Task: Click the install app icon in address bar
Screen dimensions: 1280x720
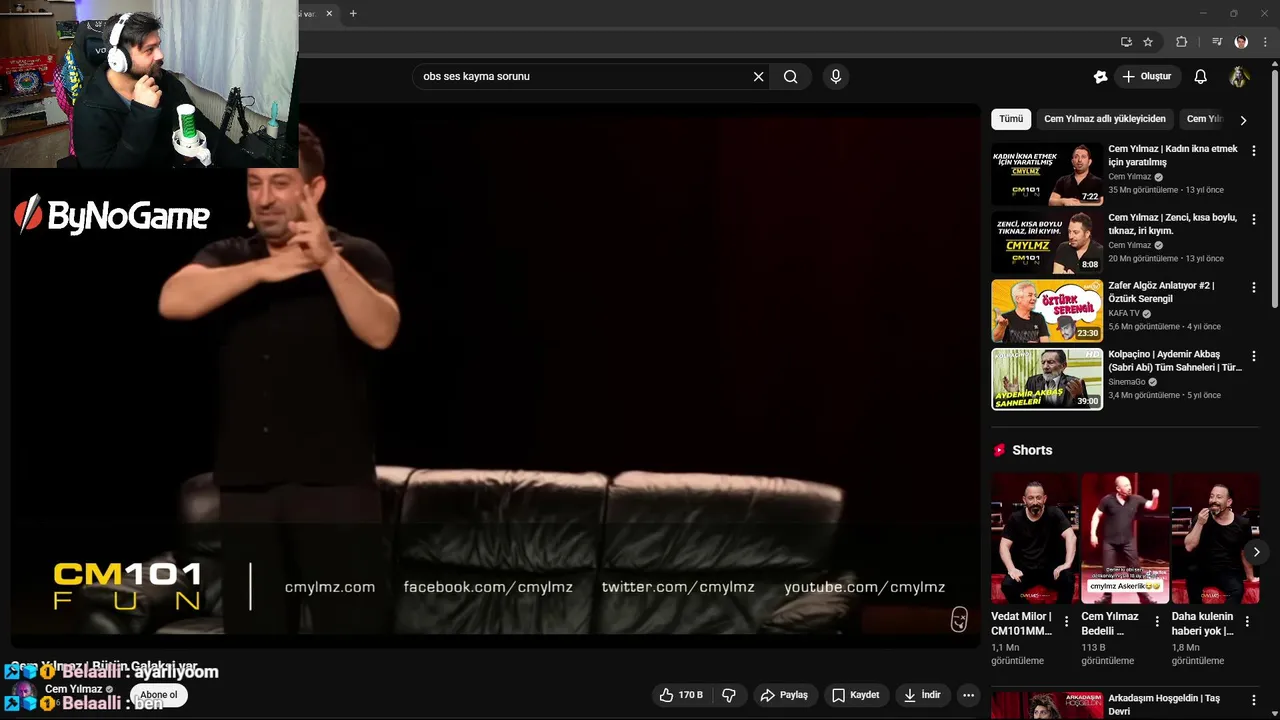Action: 1126,42
